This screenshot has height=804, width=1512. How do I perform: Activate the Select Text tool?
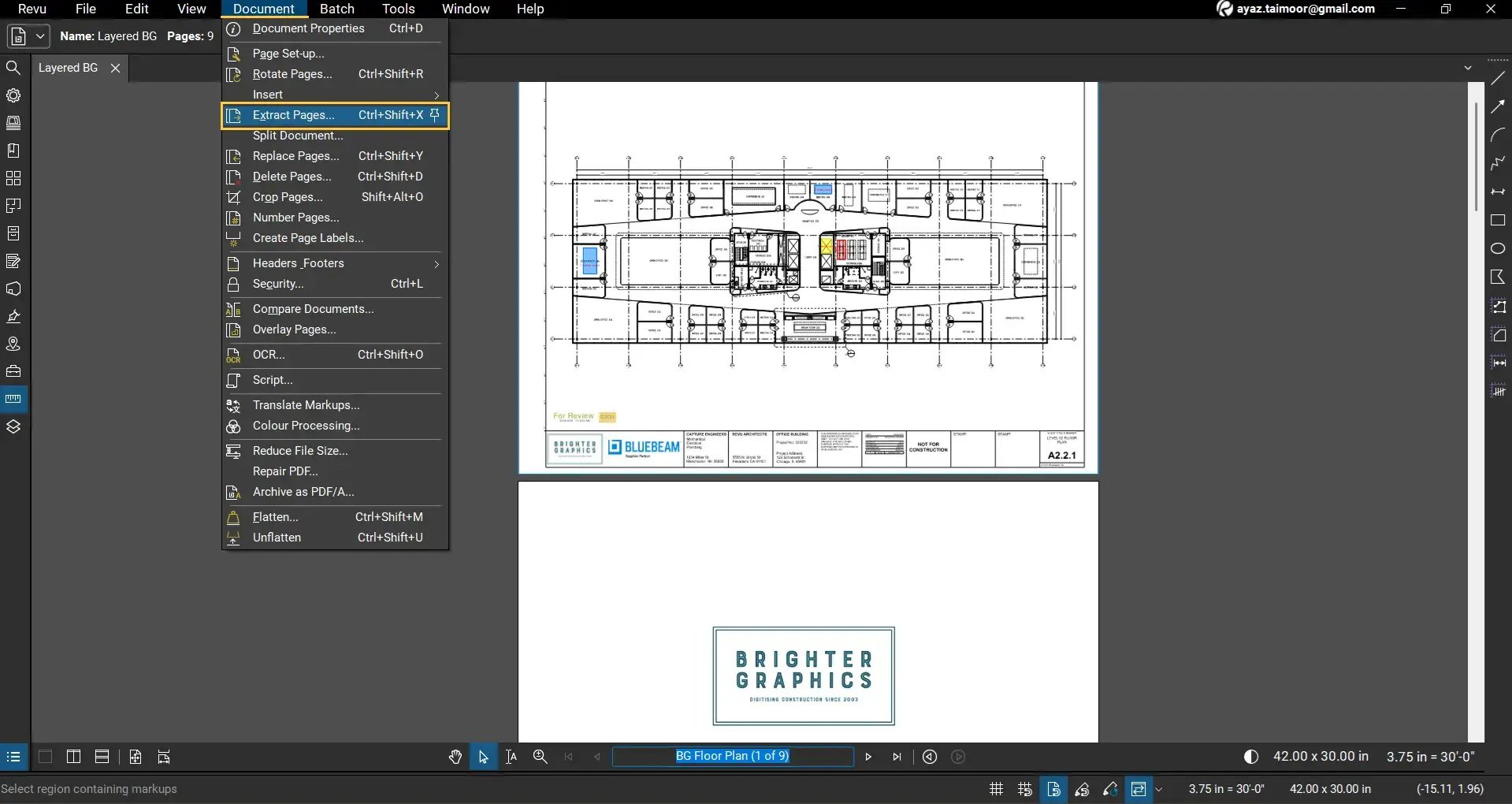pos(511,757)
